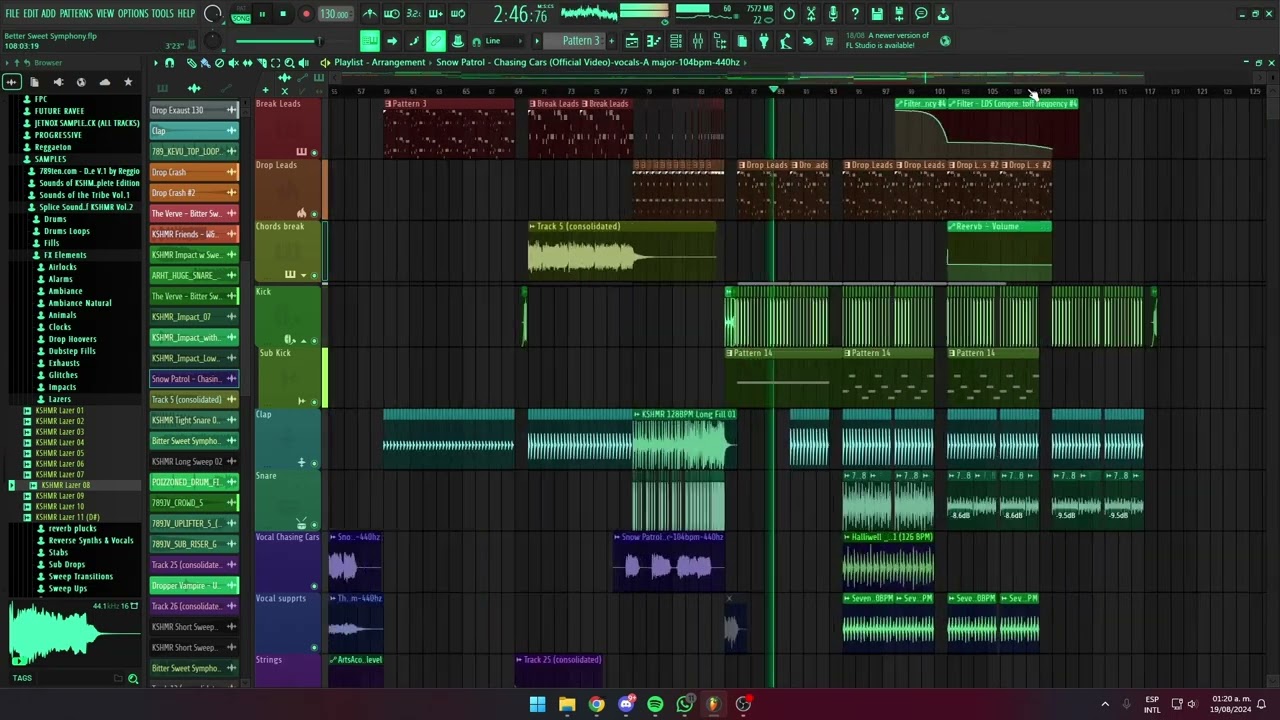
Task: Select the playlist zoom magnifier tool
Action: pos(290,63)
